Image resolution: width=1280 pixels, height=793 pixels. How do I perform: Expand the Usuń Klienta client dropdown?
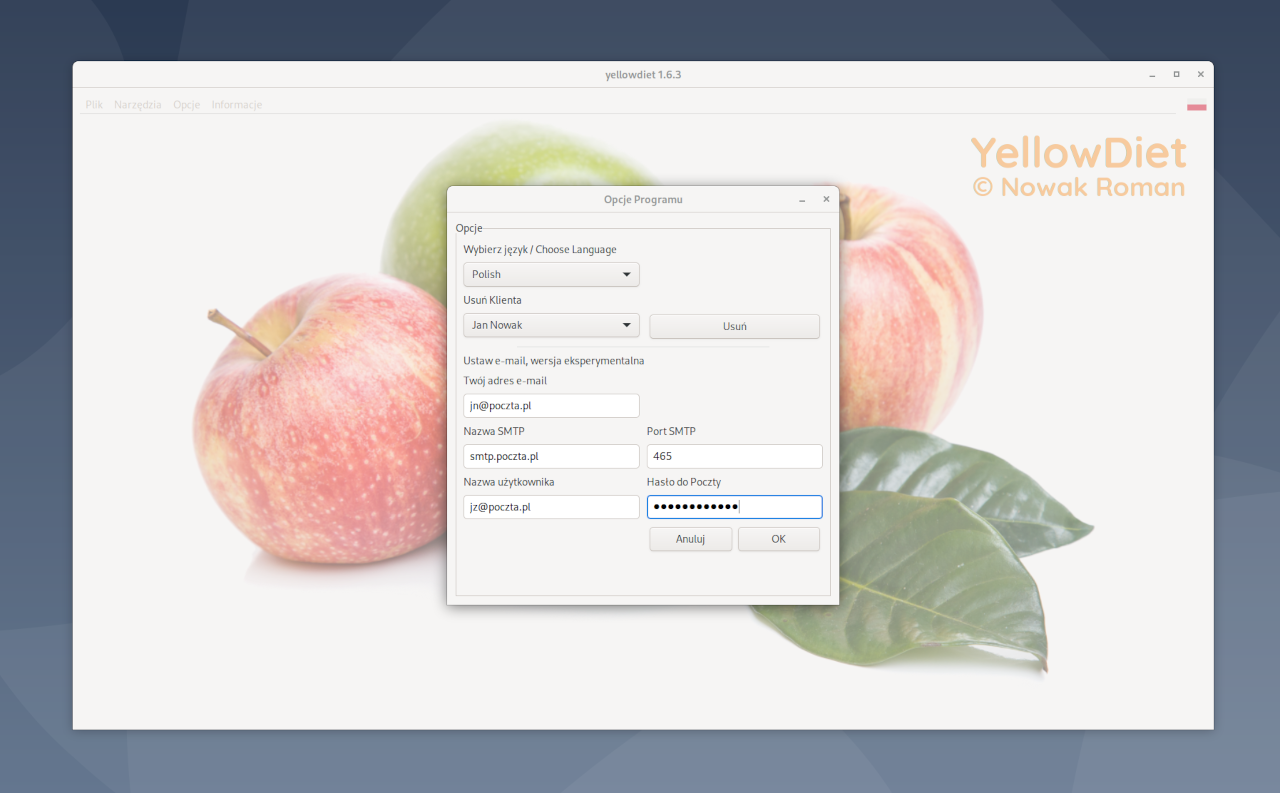[550, 324]
